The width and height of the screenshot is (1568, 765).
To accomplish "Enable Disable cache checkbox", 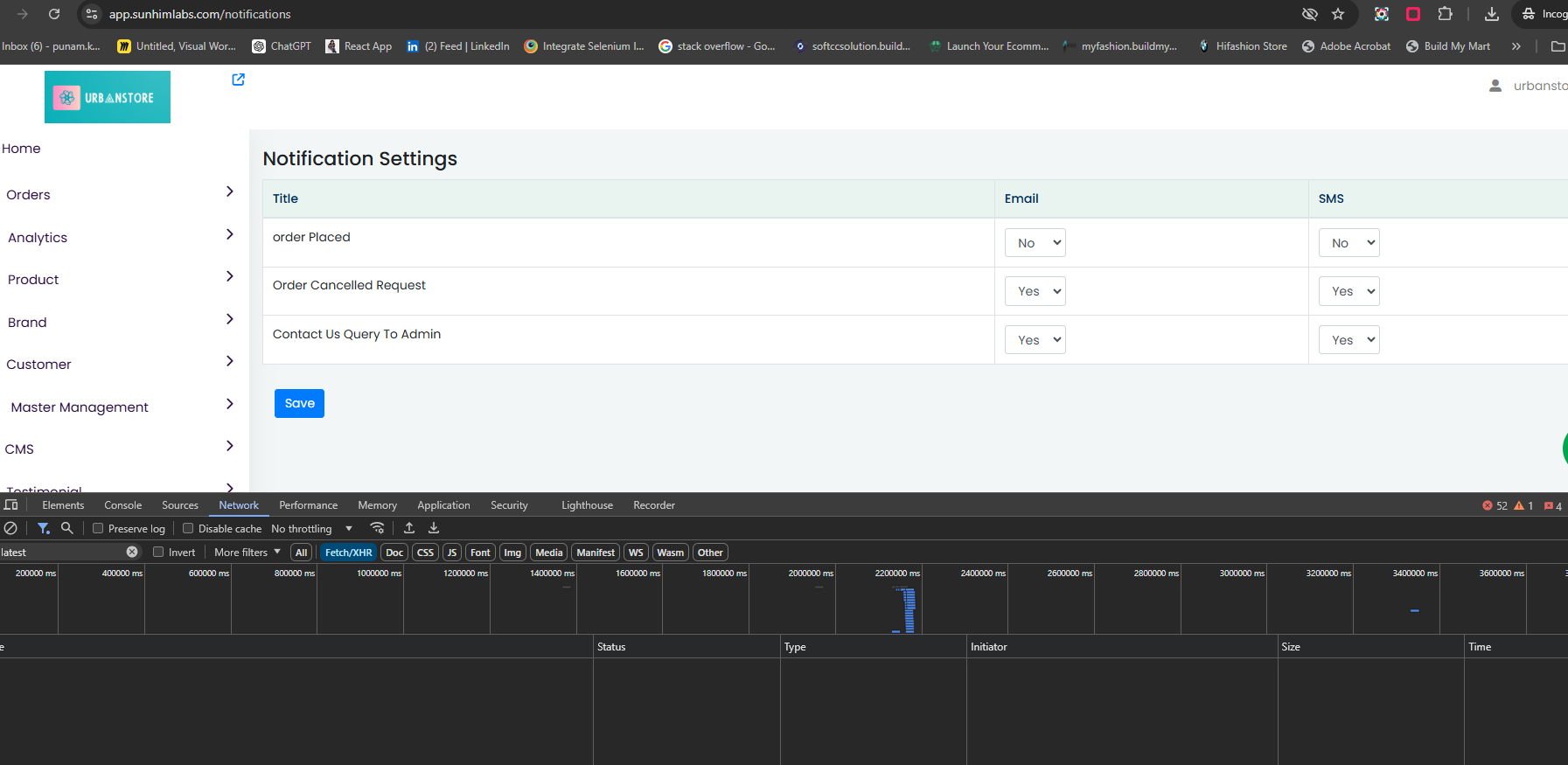I will [x=188, y=528].
